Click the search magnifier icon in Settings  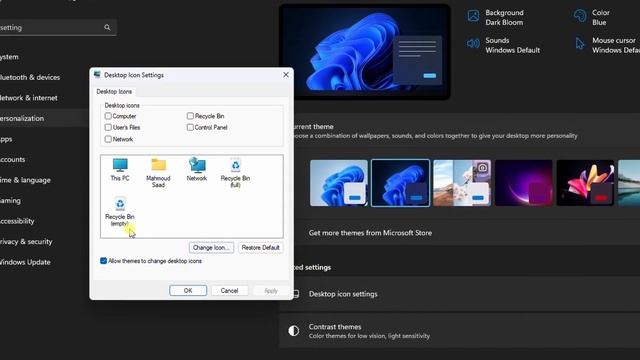(107, 27)
